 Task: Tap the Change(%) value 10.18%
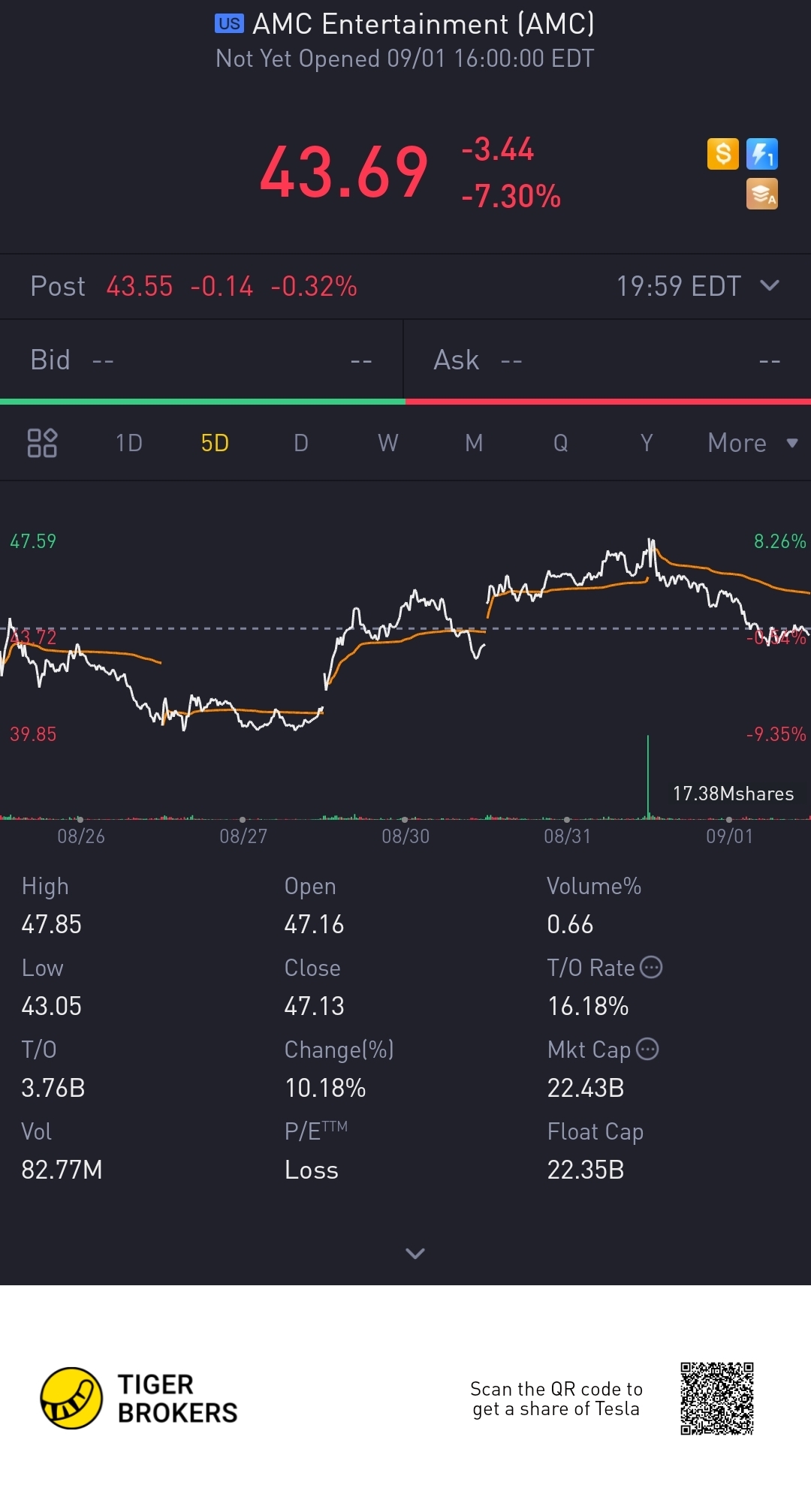[x=325, y=1088]
